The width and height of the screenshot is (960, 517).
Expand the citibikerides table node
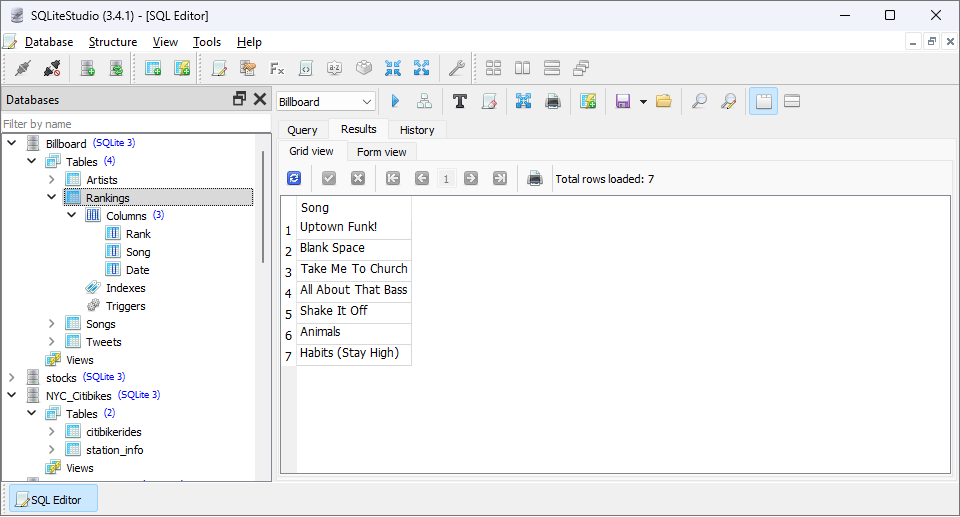pyautogui.click(x=51, y=431)
